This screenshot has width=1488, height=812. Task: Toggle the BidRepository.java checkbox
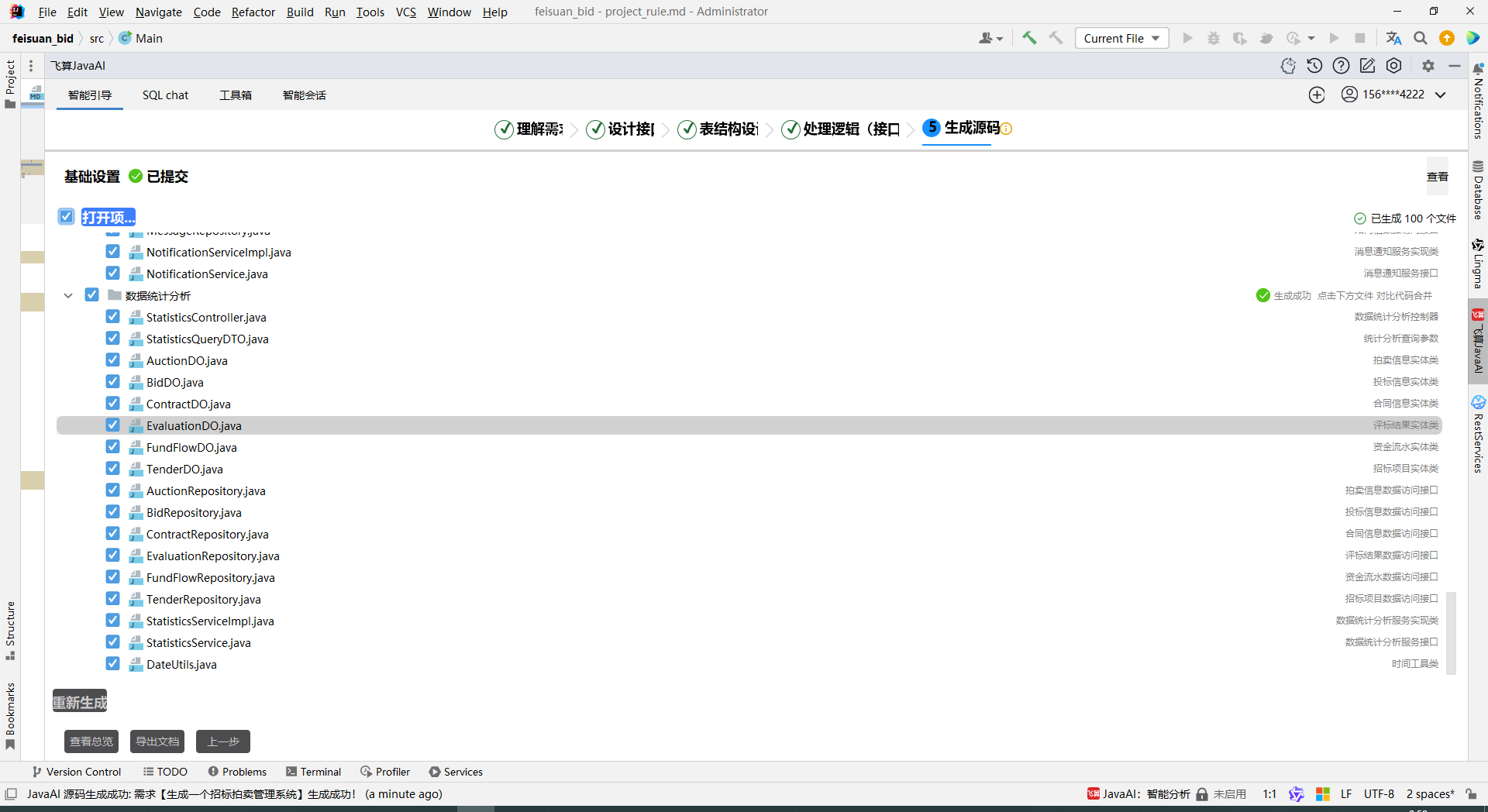tap(112, 512)
